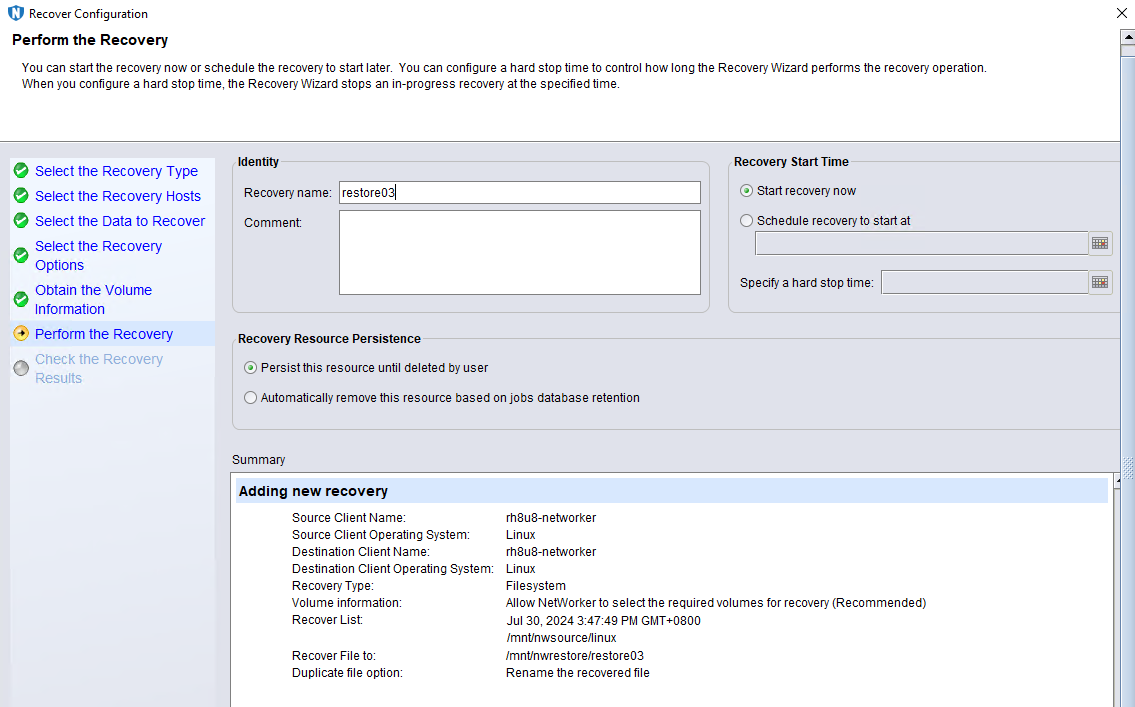The width and height of the screenshot is (1135, 707).
Task: Click the Destination Client Name value rh8u8-networker
Action: pyautogui.click(x=551, y=551)
